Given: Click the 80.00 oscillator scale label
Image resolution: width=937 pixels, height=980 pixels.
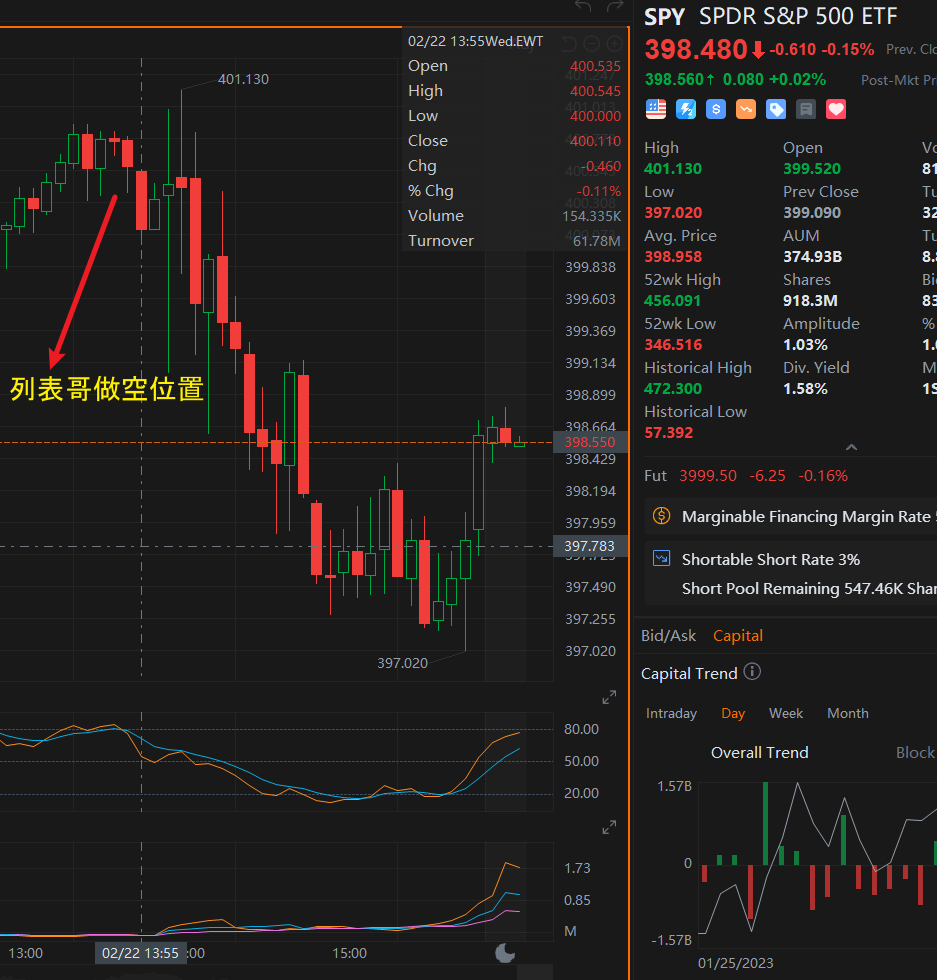Looking at the screenshot, I should pos(581,729).
